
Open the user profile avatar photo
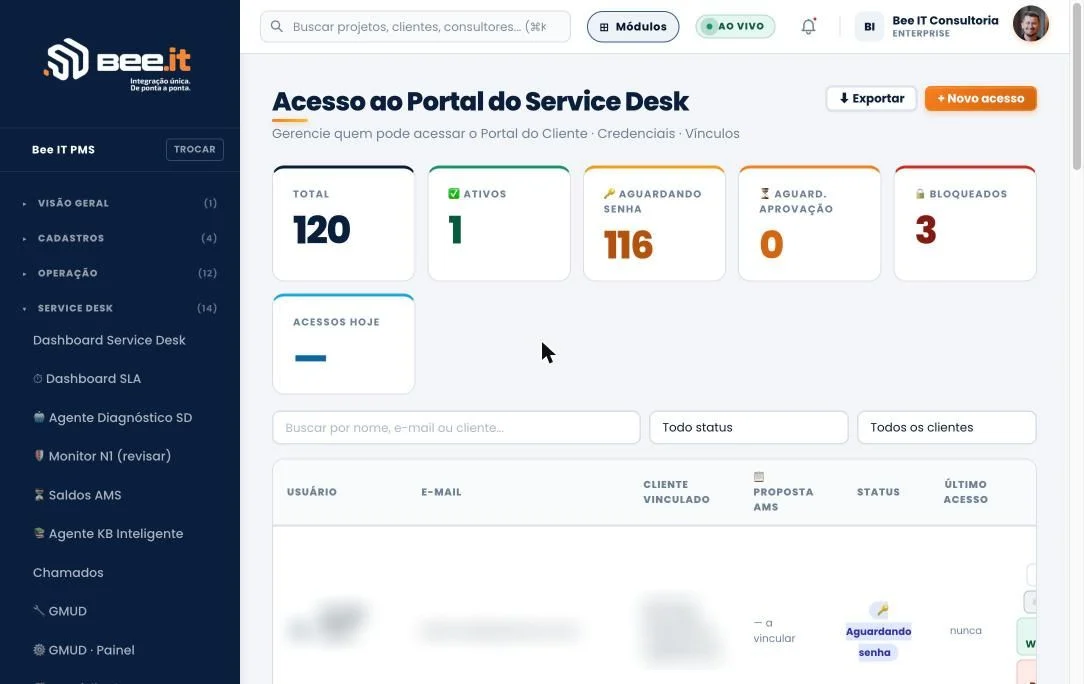pos(1030,24)
